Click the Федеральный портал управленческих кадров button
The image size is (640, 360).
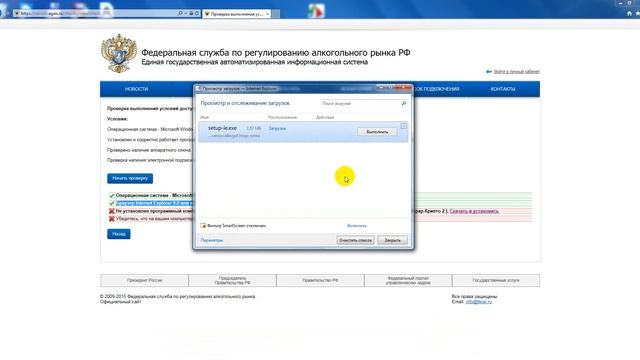click(x=408, y=280)
